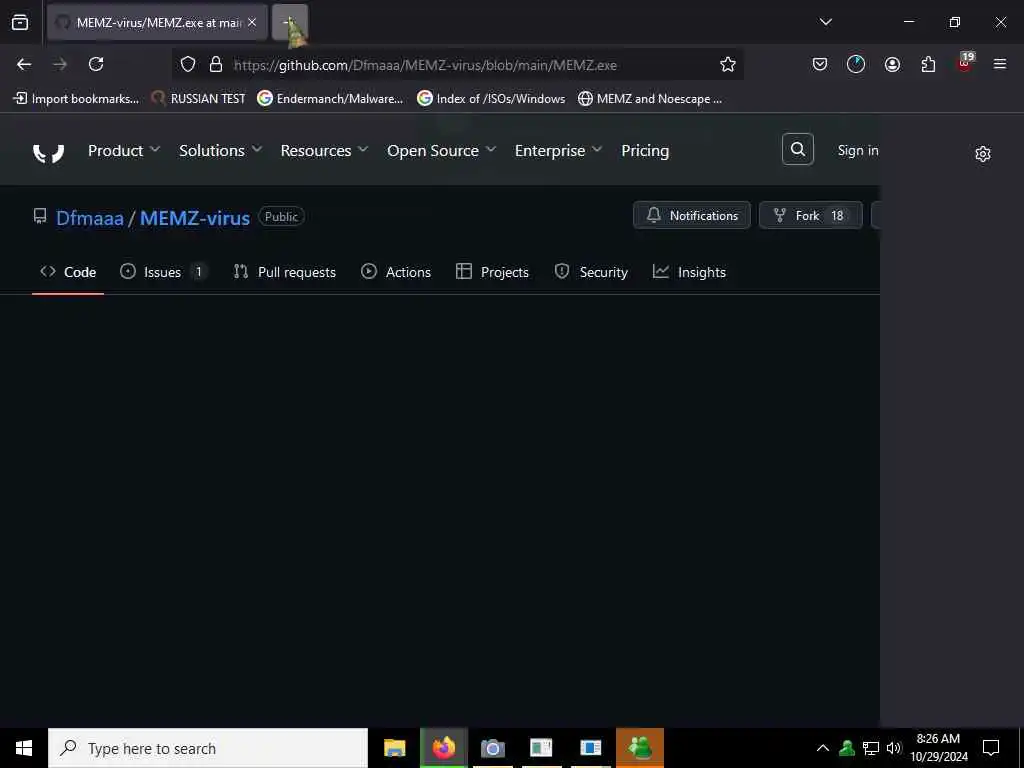
Task: Go back with the browser back arrow
Action: point(24,64)
